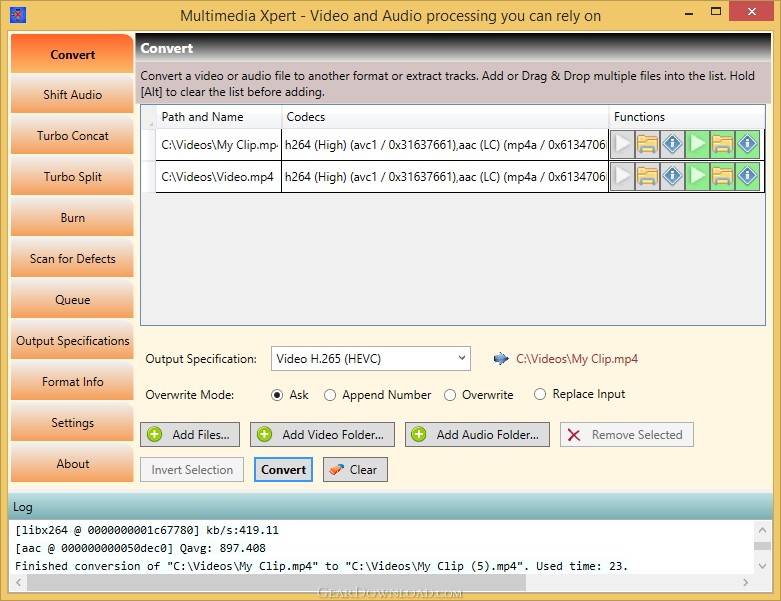Click the log scrollbar up arrow
The width and height of the screenshot is (781, 601).
coord(762,530)
